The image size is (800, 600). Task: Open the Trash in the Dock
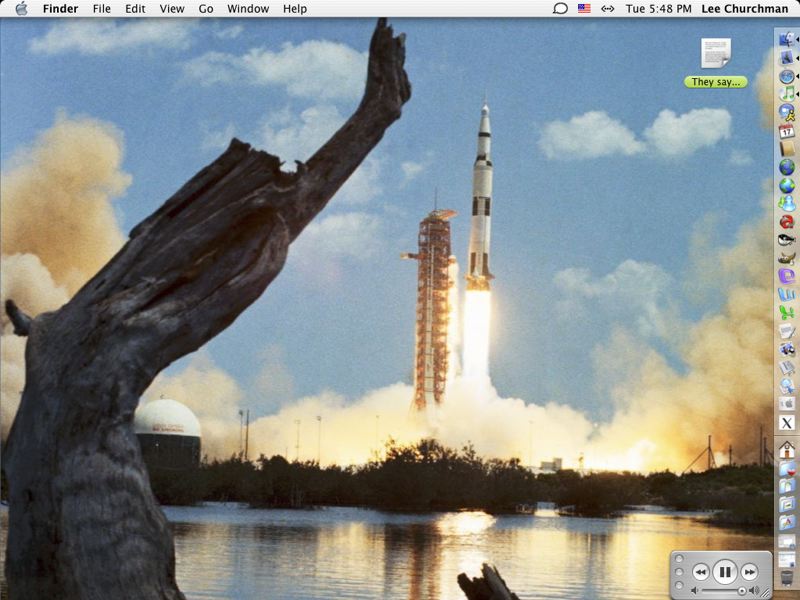[787, 578]
